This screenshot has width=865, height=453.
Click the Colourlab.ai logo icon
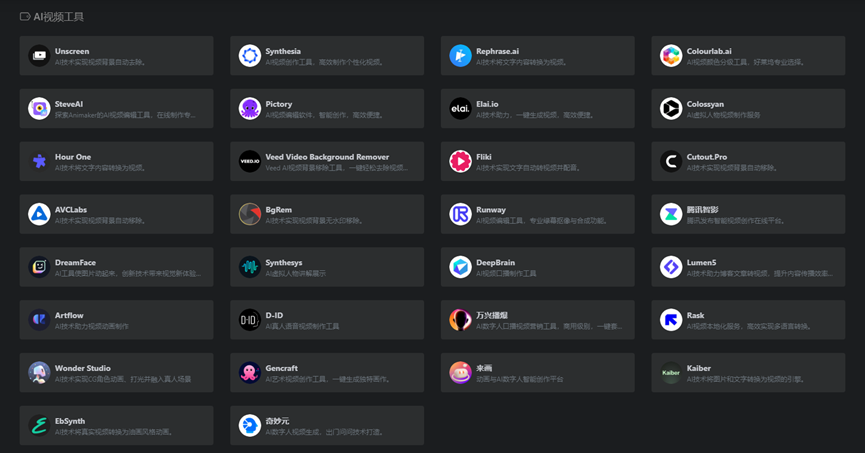(671, 56)
